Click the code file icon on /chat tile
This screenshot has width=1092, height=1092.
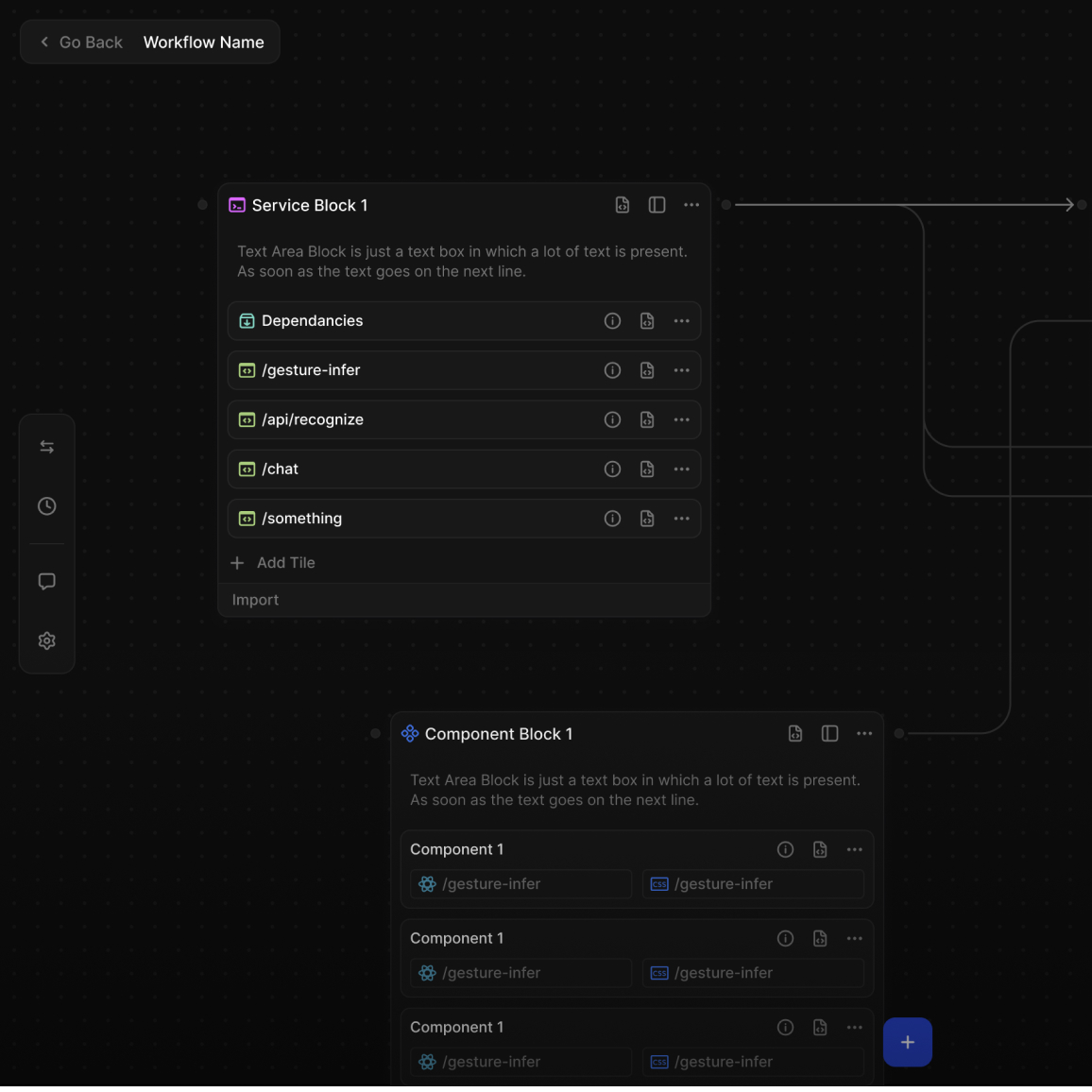pos(647,469)
